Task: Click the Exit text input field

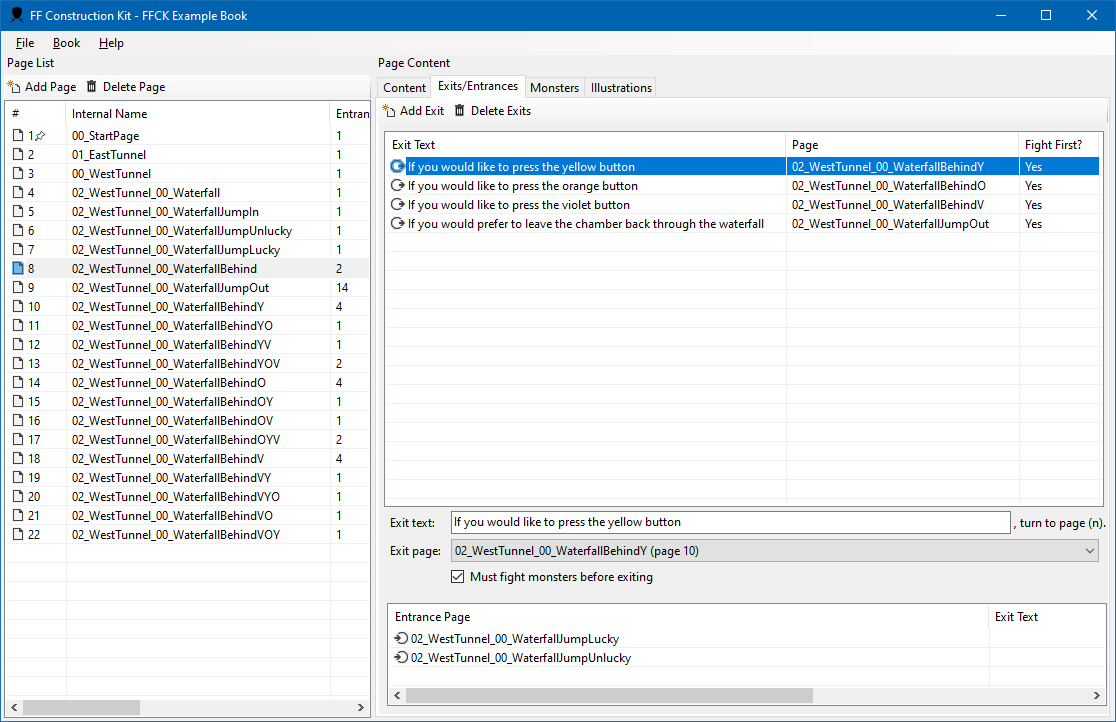Action: [x=730, y=522]
